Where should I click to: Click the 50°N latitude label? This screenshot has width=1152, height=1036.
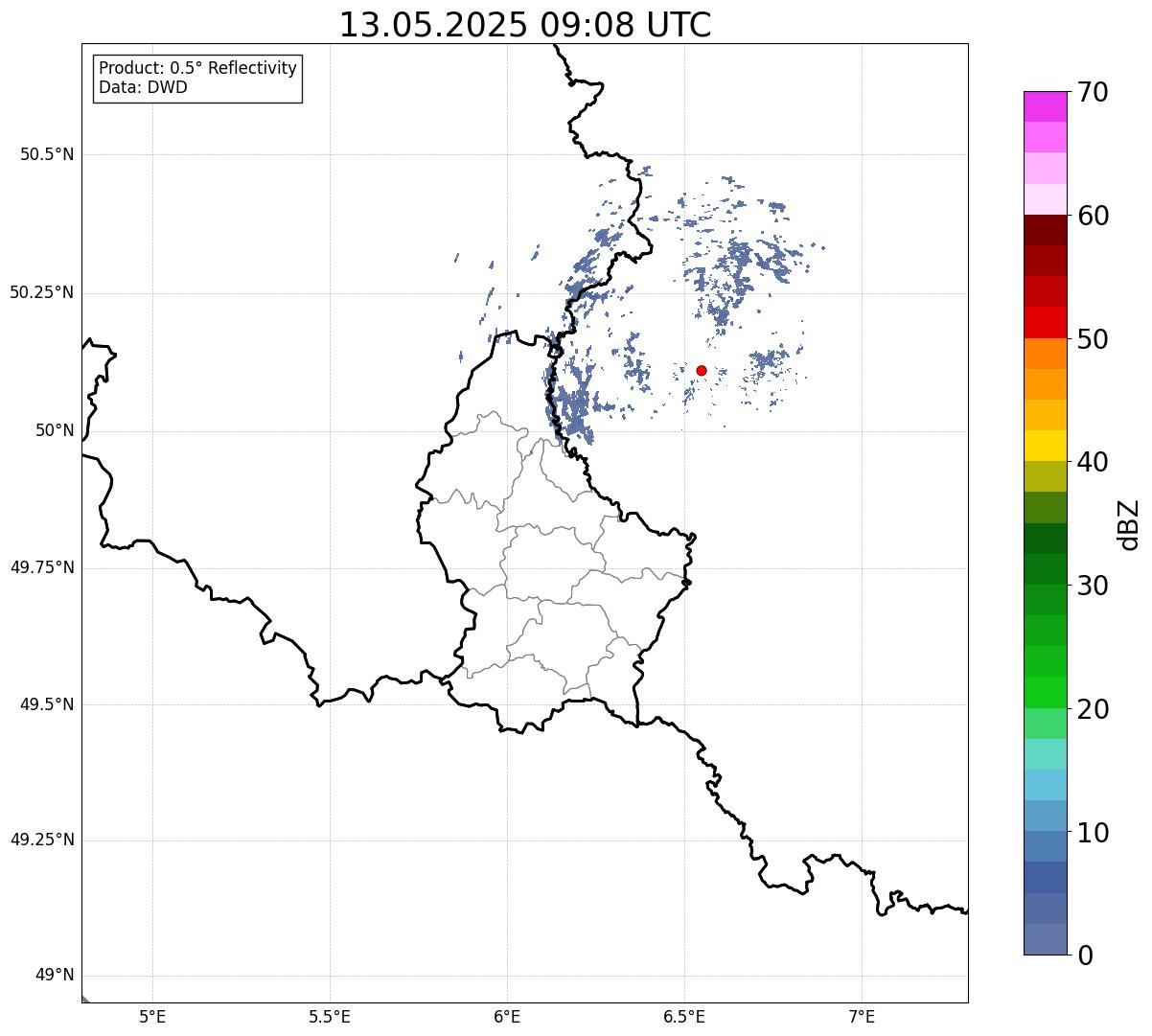pyautogui.click(x=55, y=430)
